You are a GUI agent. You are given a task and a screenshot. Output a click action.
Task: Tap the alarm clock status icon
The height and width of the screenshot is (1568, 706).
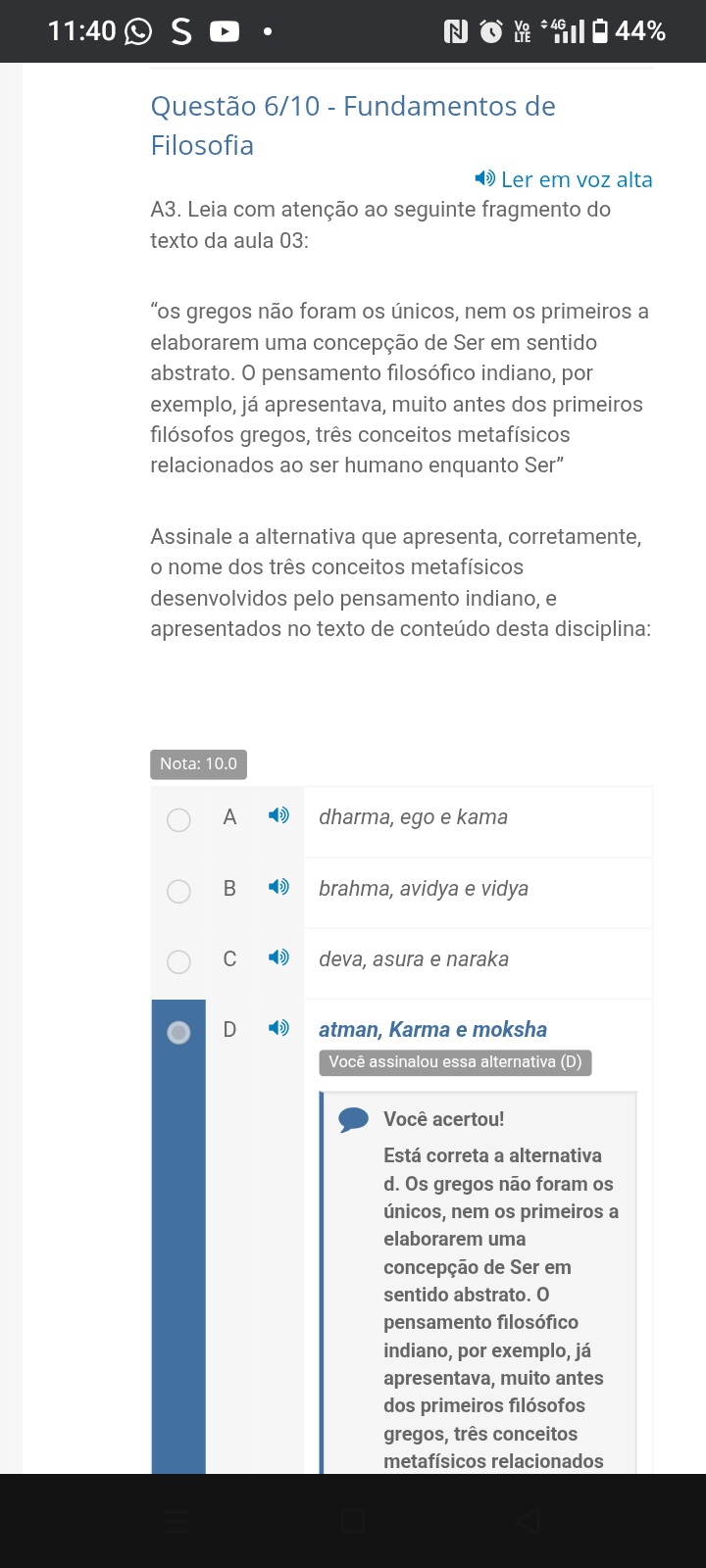tap(490, 31)
